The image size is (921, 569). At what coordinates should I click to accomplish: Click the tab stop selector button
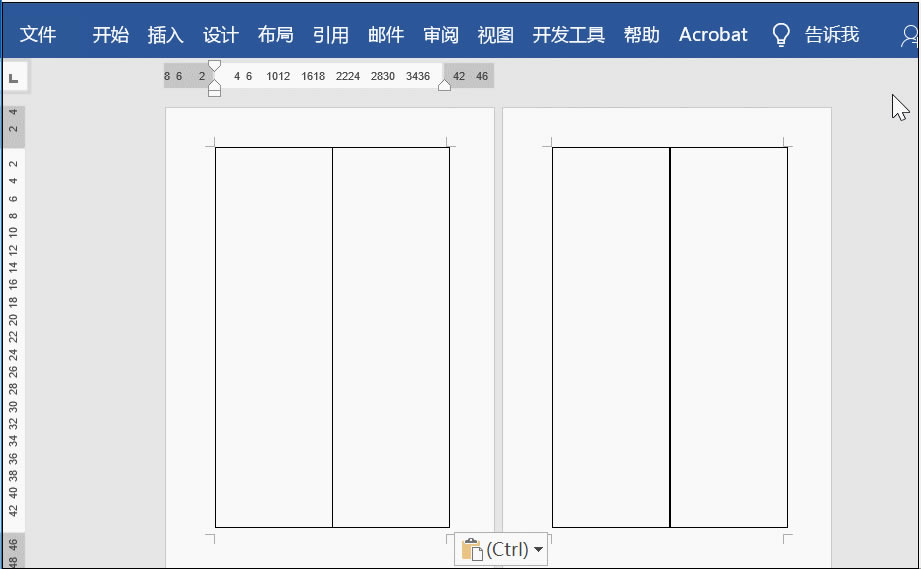(15, 78)
